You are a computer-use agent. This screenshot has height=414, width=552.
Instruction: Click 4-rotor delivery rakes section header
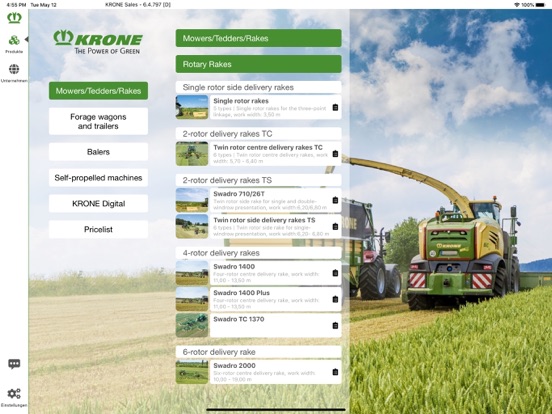(258, 253)
